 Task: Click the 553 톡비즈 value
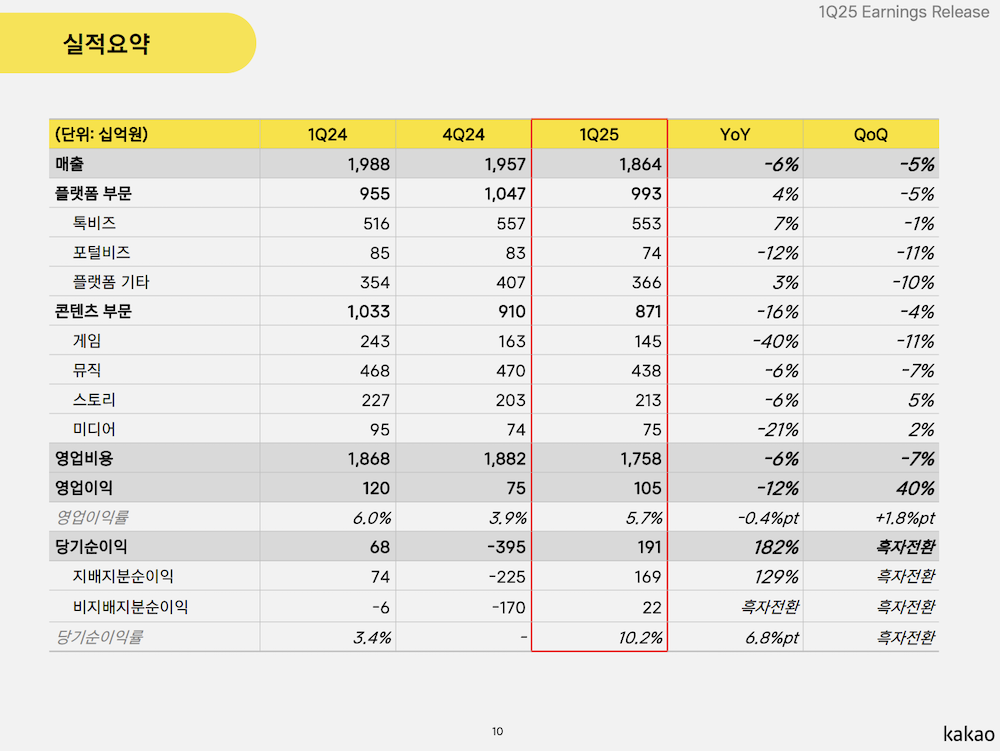click(x=647, y=223)
